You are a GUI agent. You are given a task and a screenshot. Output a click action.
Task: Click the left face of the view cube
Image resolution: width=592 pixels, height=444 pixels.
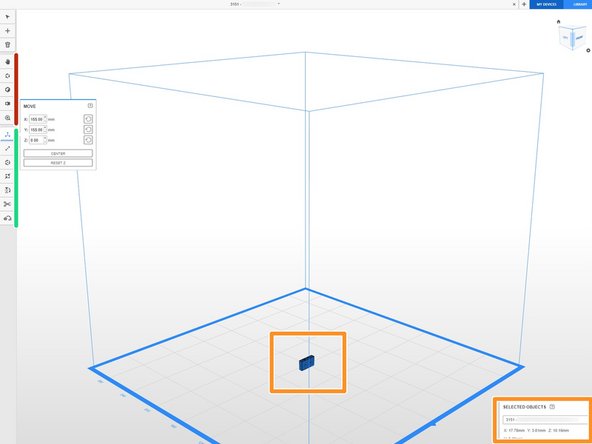565,38
